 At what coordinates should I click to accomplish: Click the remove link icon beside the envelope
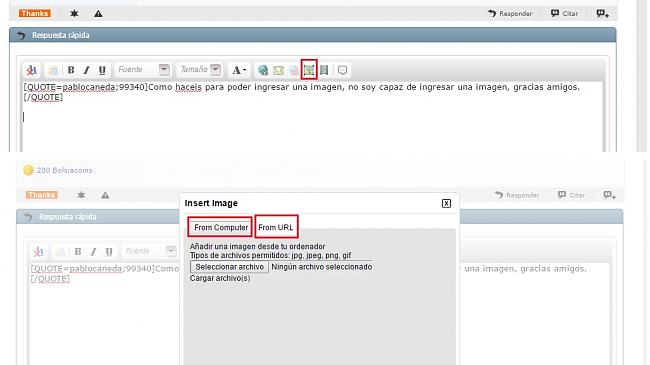pos(293,70)
